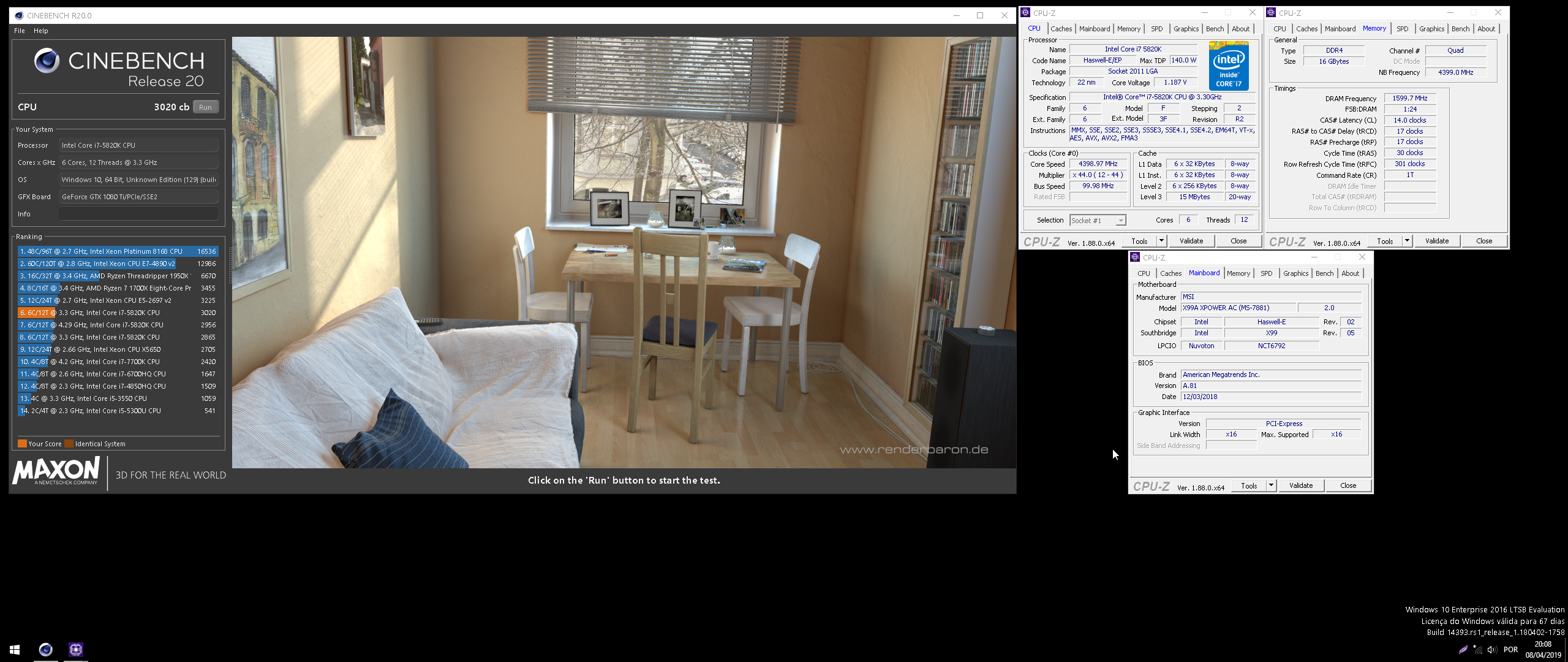Viewport: 1568px width, 662px height.
Task: Select ranking entry Core i7-7700K
Action: point(118,362)
